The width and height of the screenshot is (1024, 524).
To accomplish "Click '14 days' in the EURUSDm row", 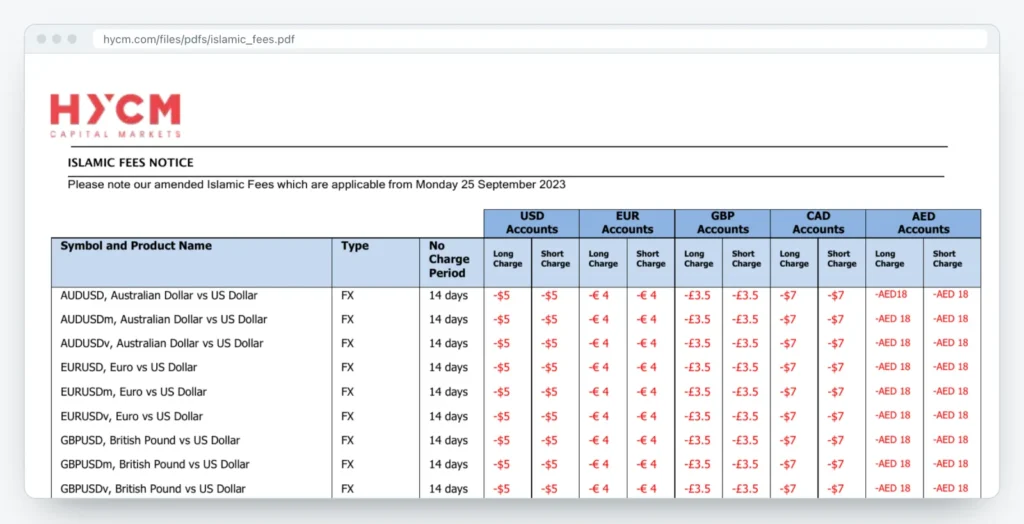I will [448, 392].
